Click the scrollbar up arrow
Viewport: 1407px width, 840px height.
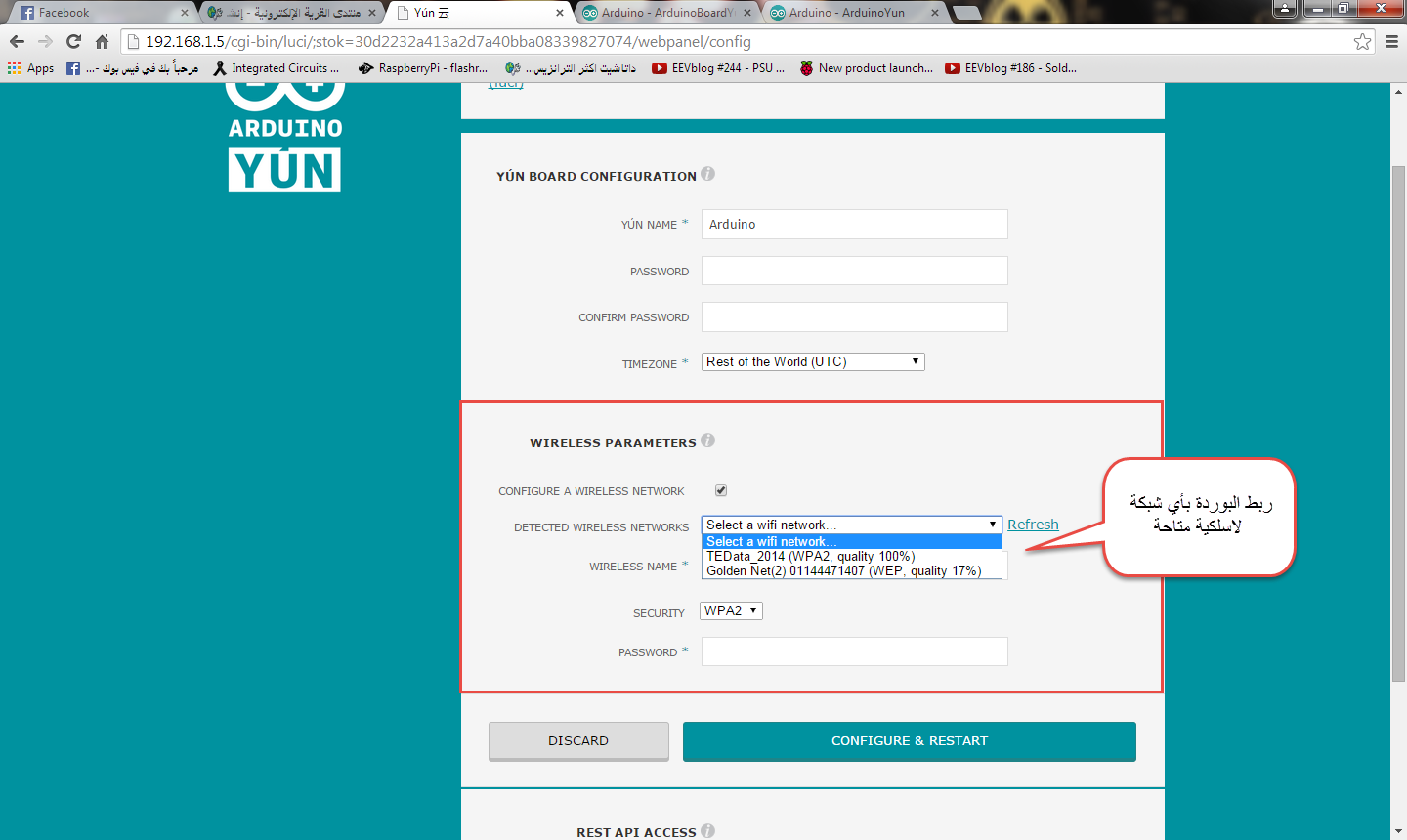click(x=1398, y=91)
